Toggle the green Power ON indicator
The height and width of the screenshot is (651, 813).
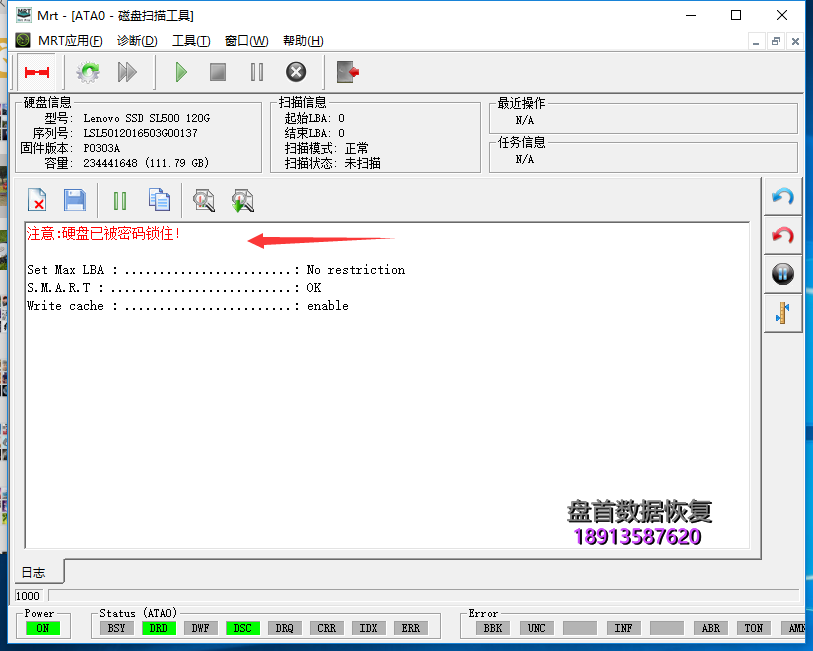point(43,628)
